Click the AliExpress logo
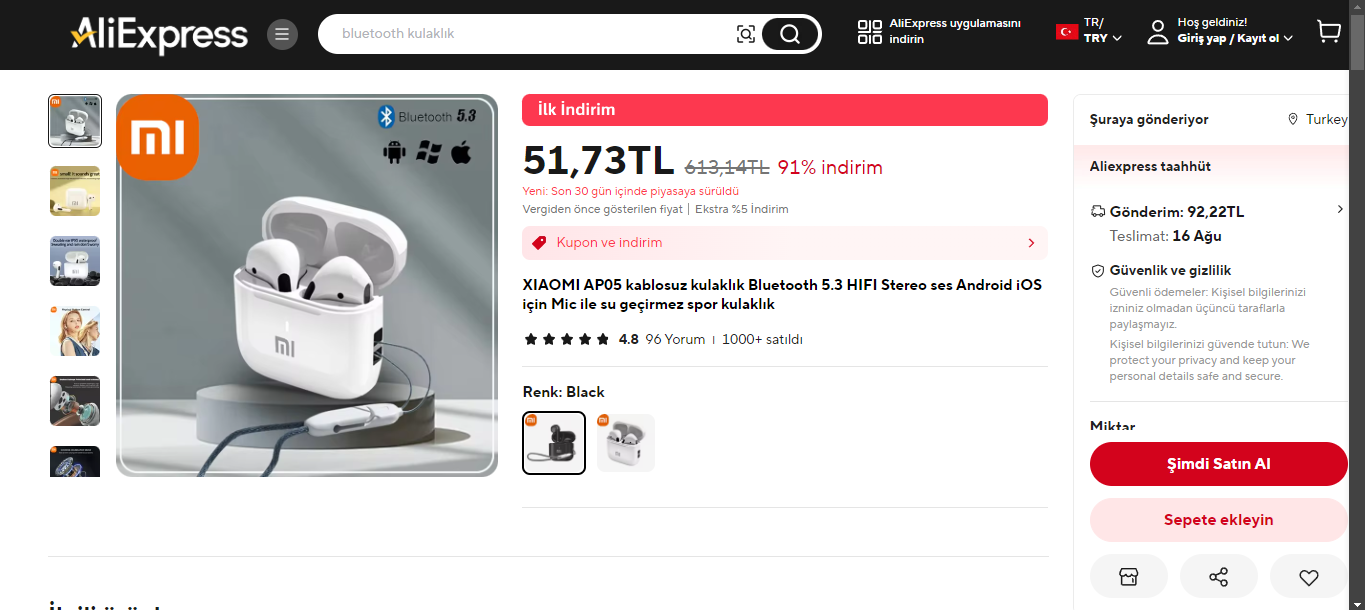1365x610 pixels. pos(159,35)
